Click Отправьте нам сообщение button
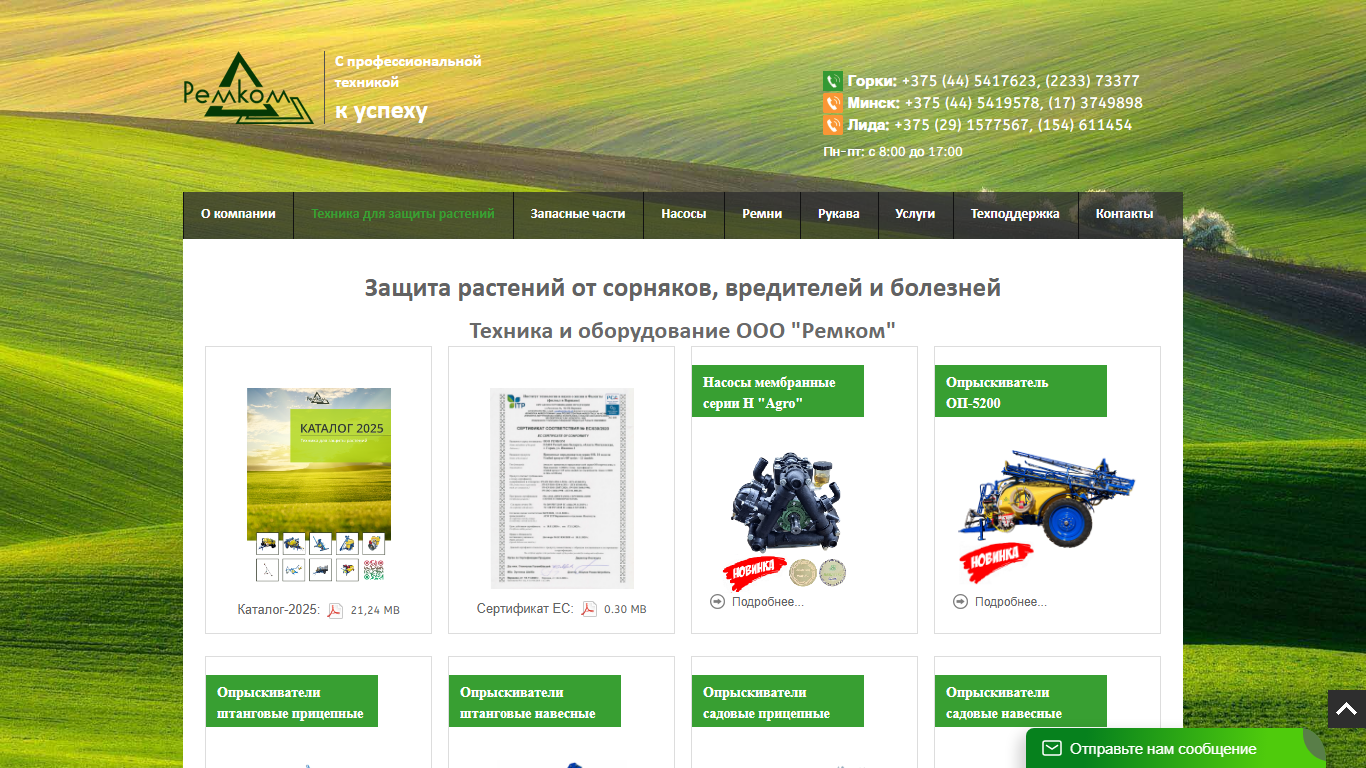Image resolution: width=1366 pixels, height=768 pixels. tap(1176, 748)
